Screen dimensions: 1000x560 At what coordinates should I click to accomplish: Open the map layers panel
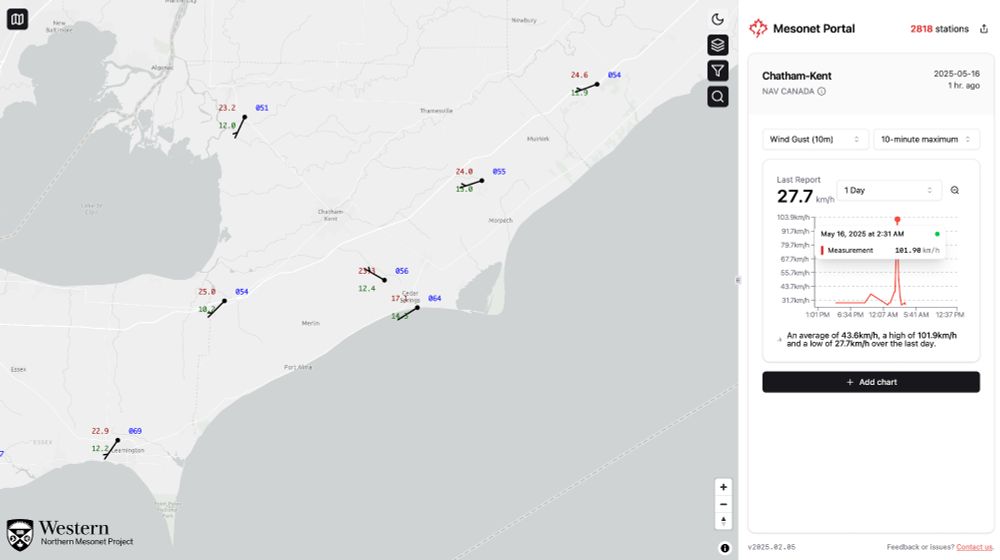[x=717, y=45]
